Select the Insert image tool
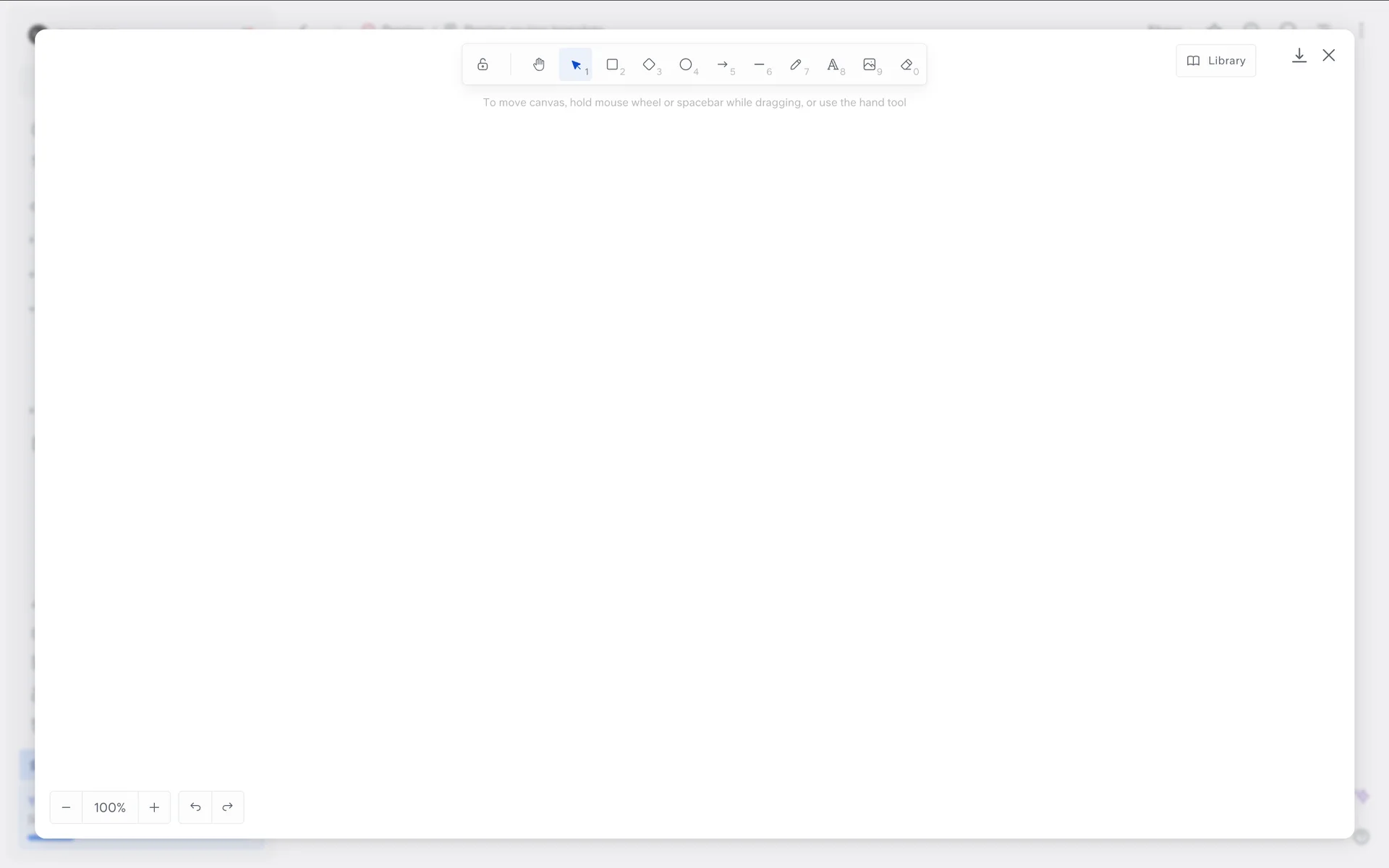 tap(870, 65)
